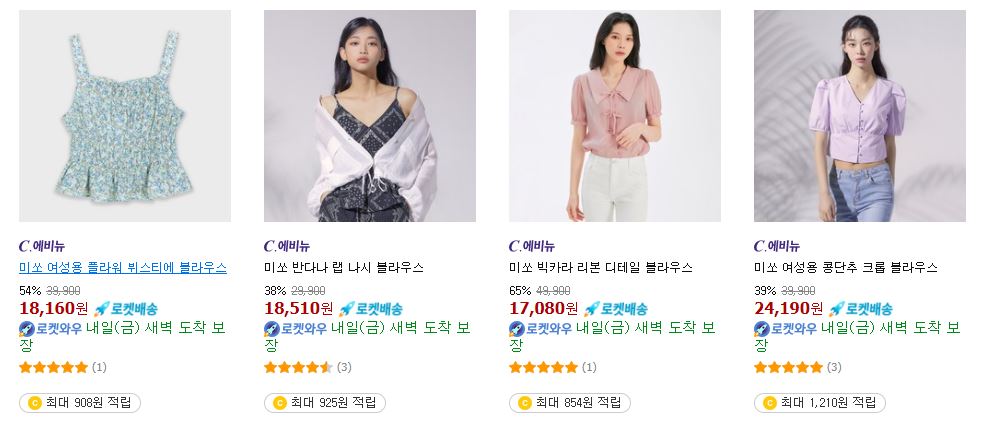Open the 미쏘 여성용 플라워 뷔스티에 블라우스 link
This screenshot has width=986, height=436.
pos(123,267)
